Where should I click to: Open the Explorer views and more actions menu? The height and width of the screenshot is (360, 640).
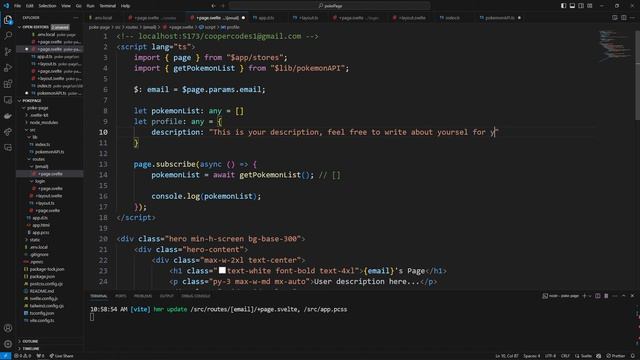coord(76,18)
